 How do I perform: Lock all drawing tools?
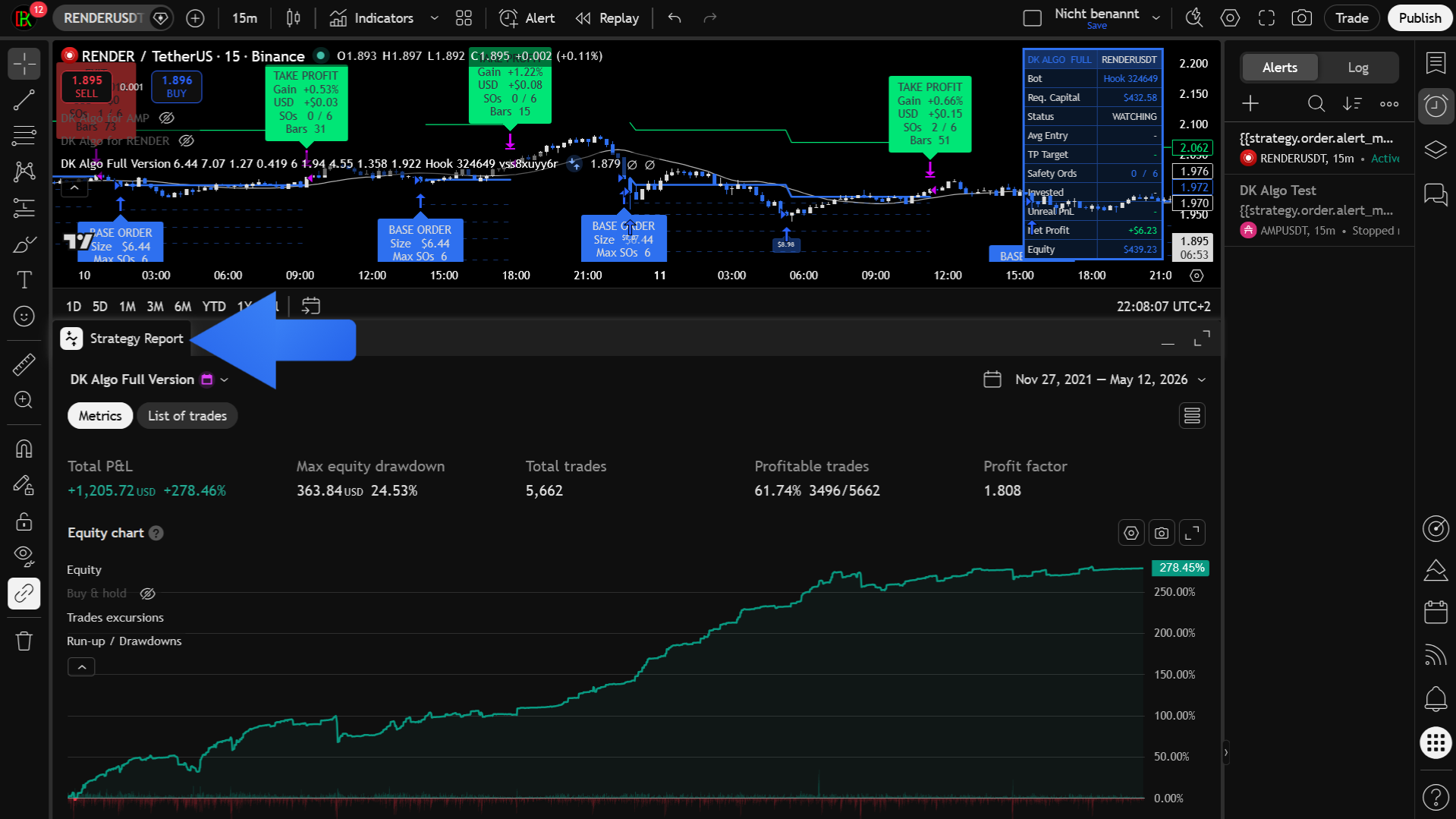24,521
